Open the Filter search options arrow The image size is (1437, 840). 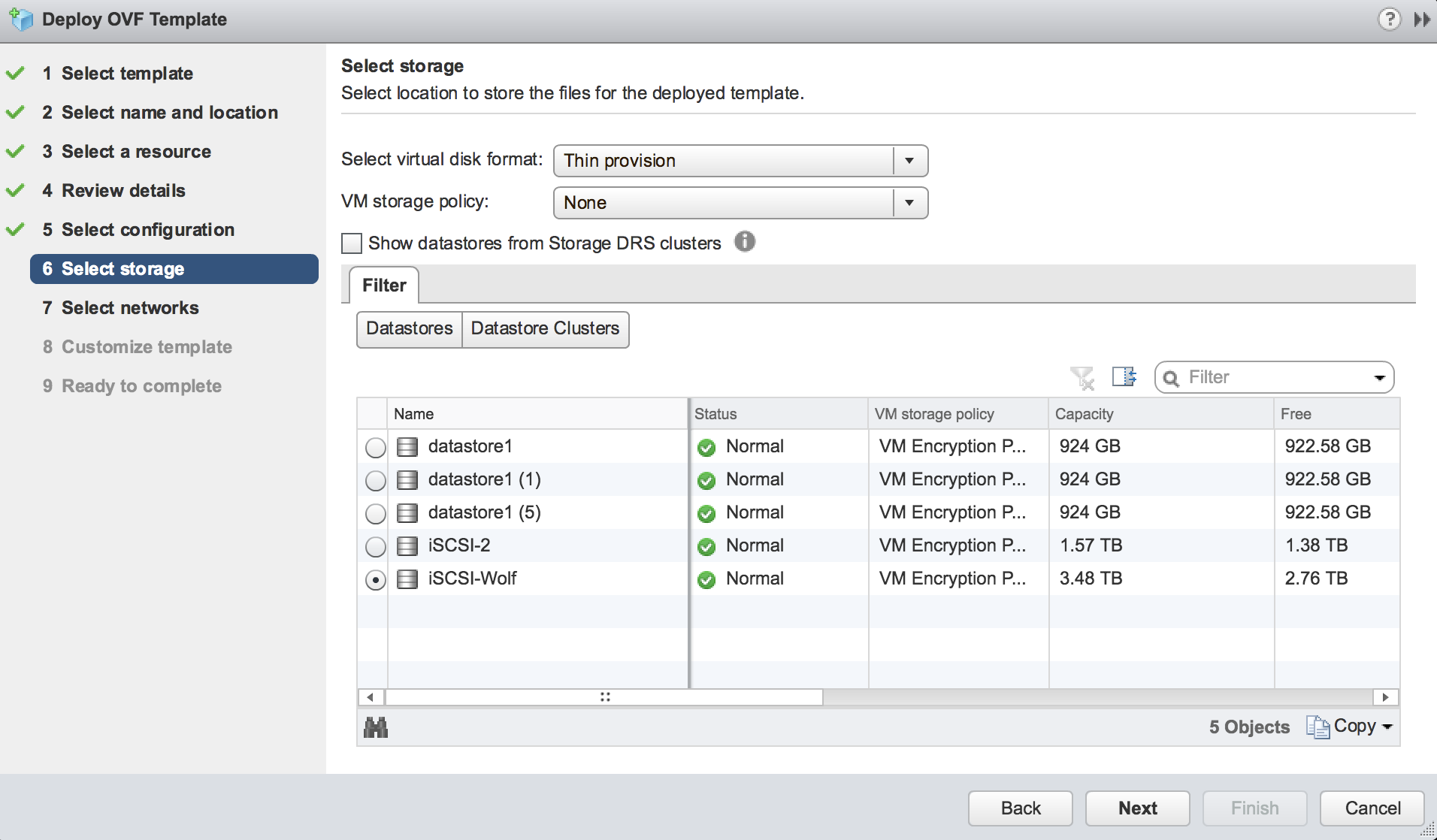click(x=1379, y=378)
